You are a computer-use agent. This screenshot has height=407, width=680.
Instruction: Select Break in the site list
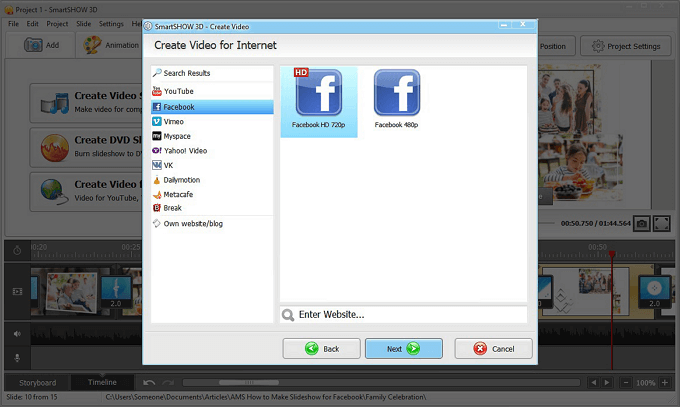click(x=212, y=208)
